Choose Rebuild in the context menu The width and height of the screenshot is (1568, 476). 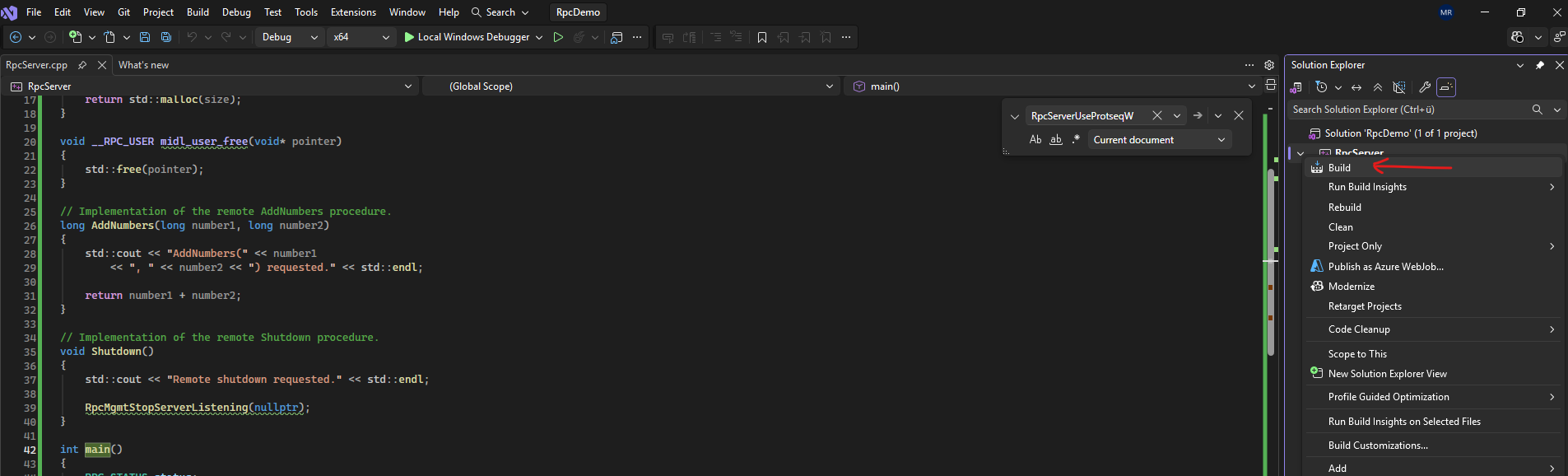(x=1433, y=208)
